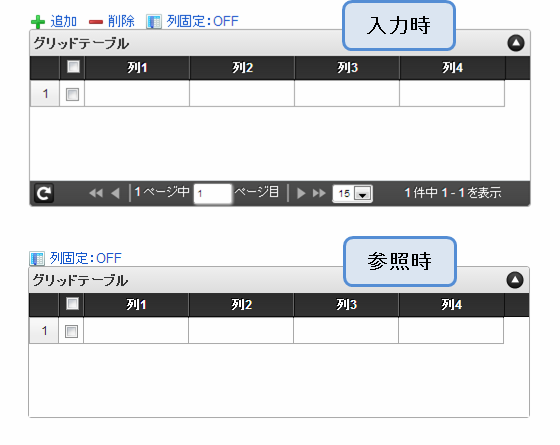Click column-freeze icon above reference-mode grid
Image resolution: width=560 pixels, height=445 pixels.
(x=37, y=259)
